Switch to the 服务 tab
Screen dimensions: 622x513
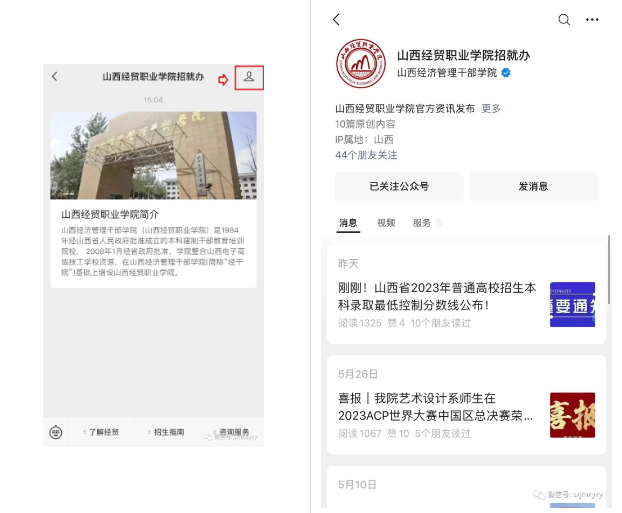click(422, 223)
